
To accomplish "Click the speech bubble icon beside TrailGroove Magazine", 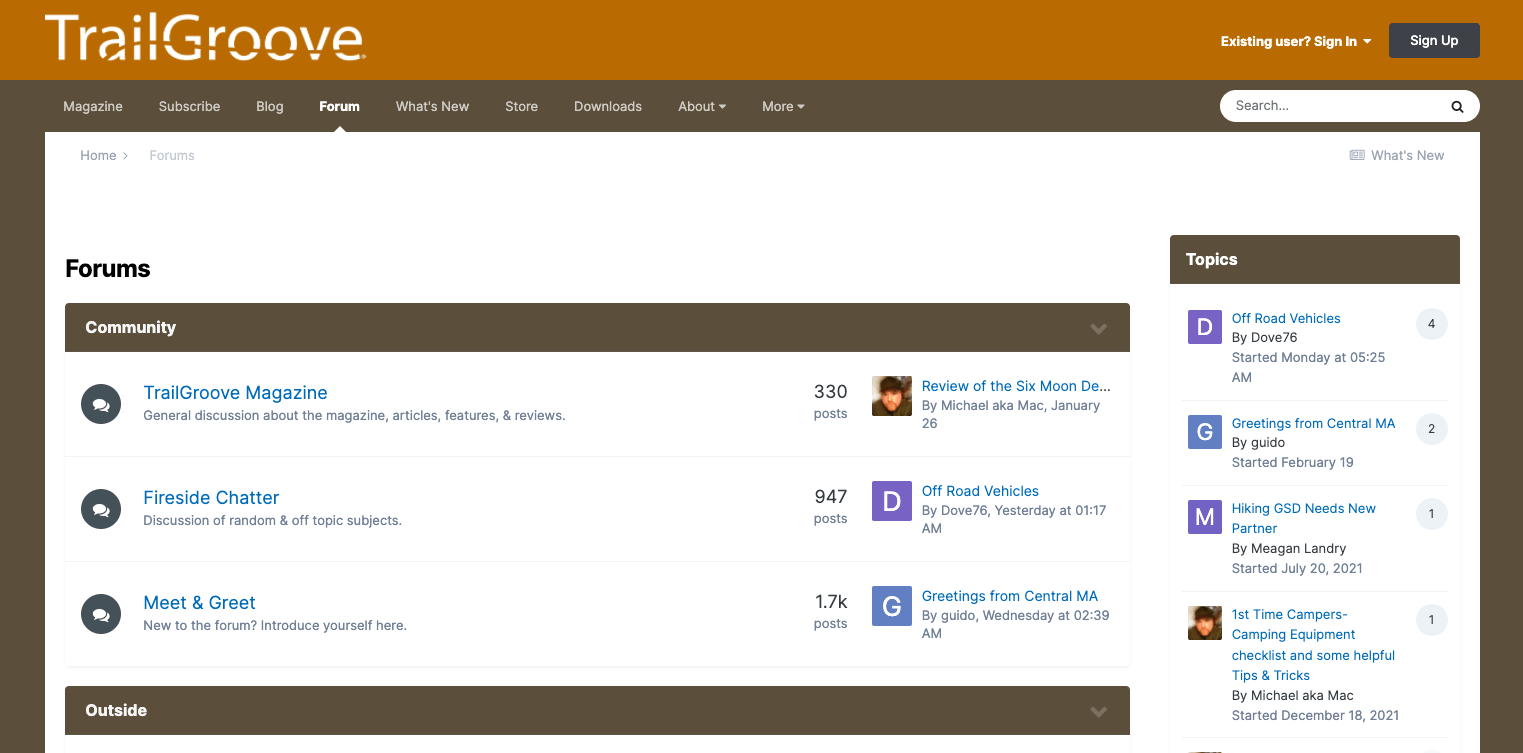I will (100, 404).
